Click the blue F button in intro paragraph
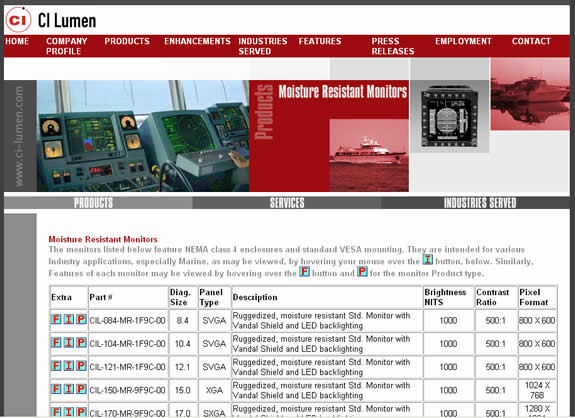The image size is (575, 418). click(304, 272)
